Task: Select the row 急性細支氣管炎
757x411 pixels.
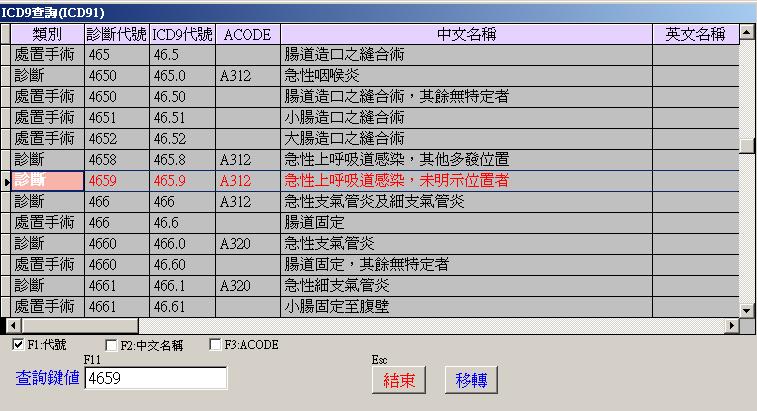Action: [x=466, y=285]
